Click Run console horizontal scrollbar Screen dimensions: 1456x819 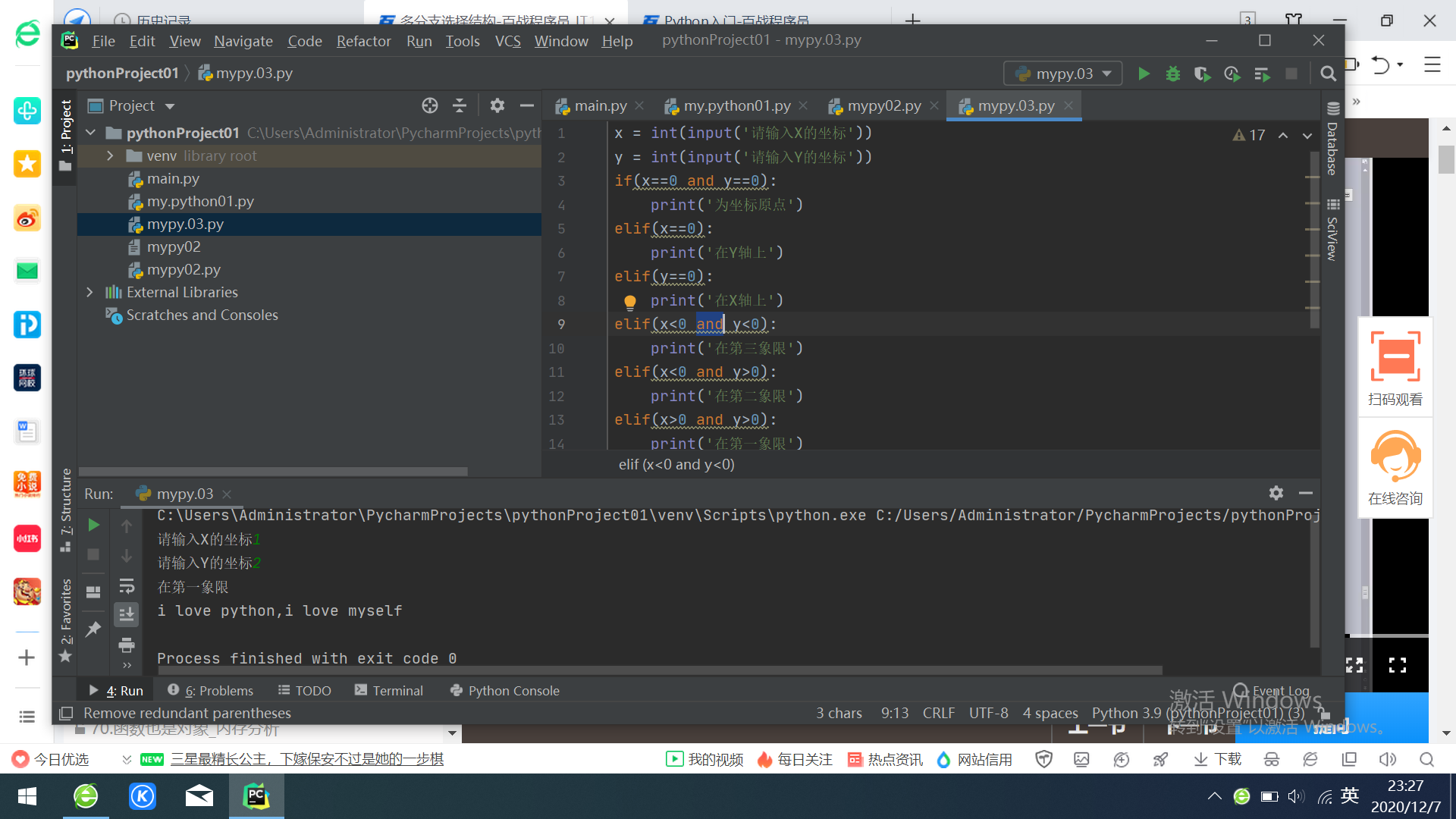pos(660,670)
